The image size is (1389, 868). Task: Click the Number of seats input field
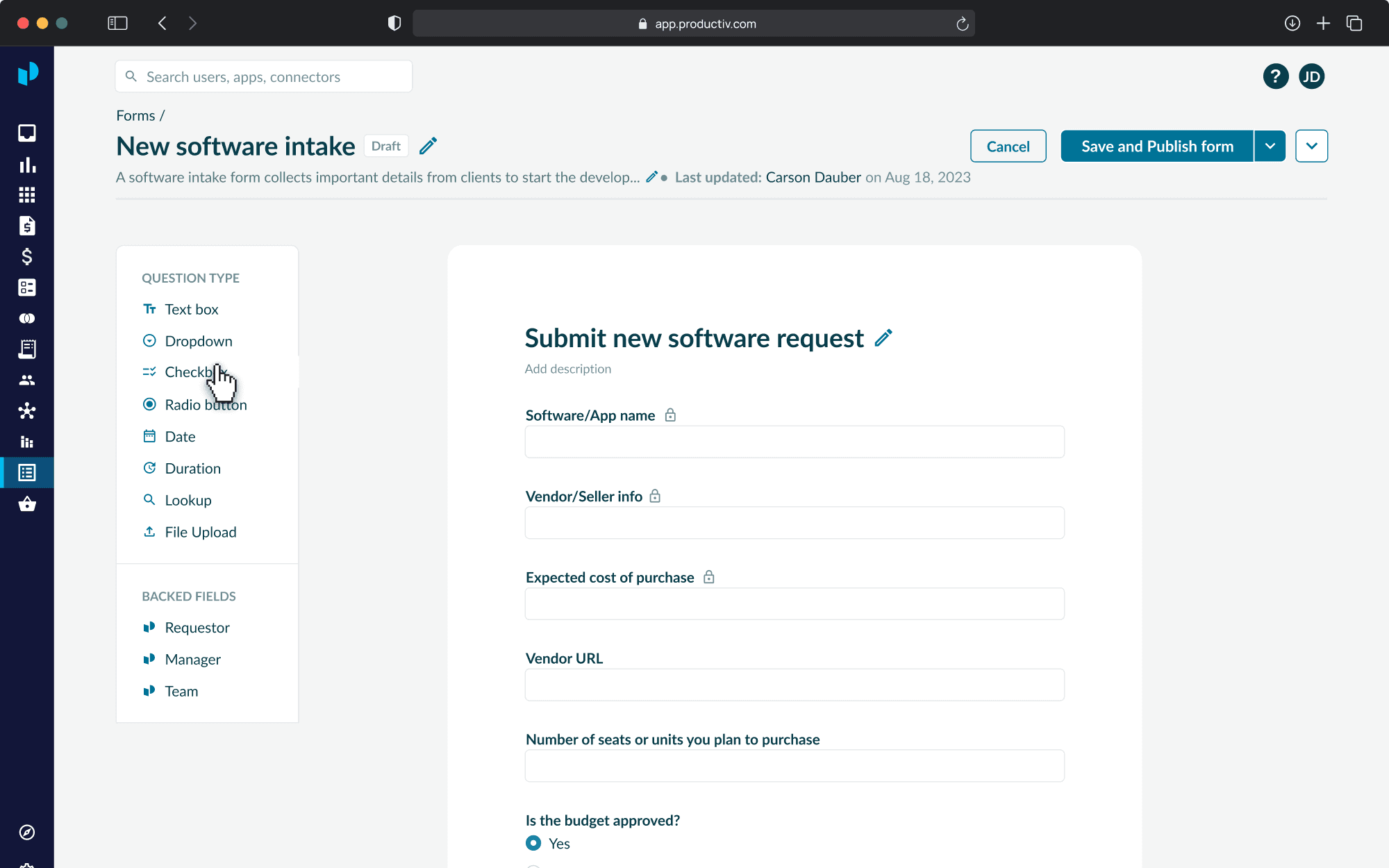click(795, 766)
